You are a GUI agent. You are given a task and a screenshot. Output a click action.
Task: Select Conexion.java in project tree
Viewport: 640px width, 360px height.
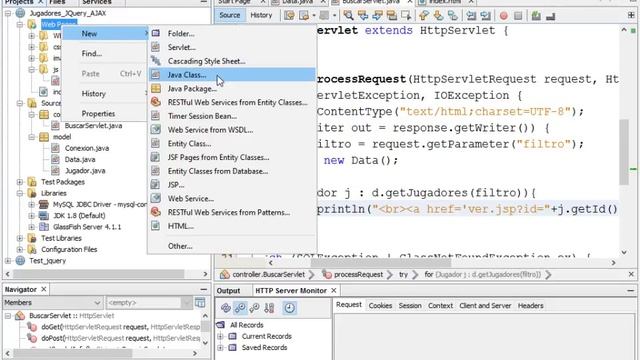pyautogui.click(x=87, y=148)
